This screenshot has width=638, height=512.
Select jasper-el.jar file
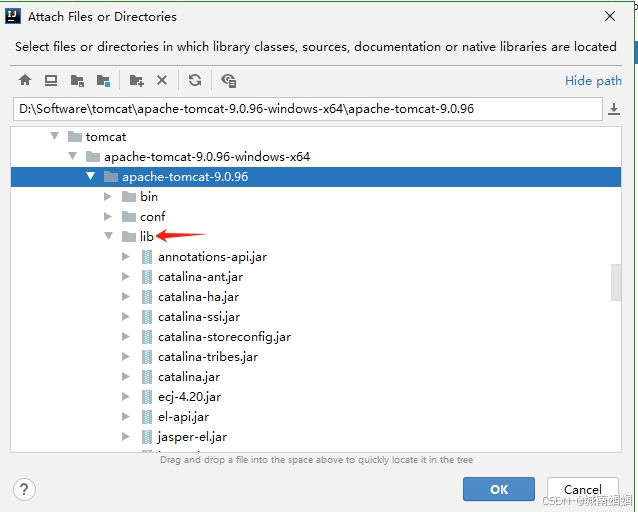[x=316, y=437]
